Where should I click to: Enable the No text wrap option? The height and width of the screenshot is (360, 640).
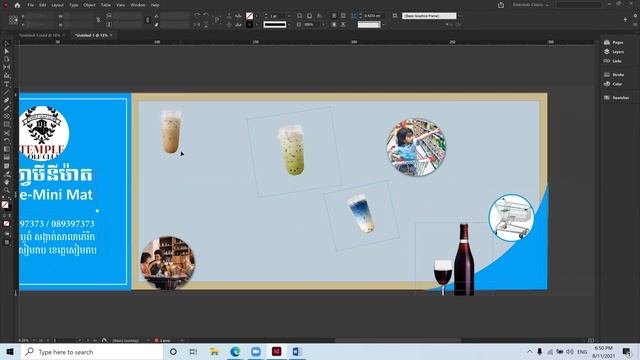[x=334, y=16]
